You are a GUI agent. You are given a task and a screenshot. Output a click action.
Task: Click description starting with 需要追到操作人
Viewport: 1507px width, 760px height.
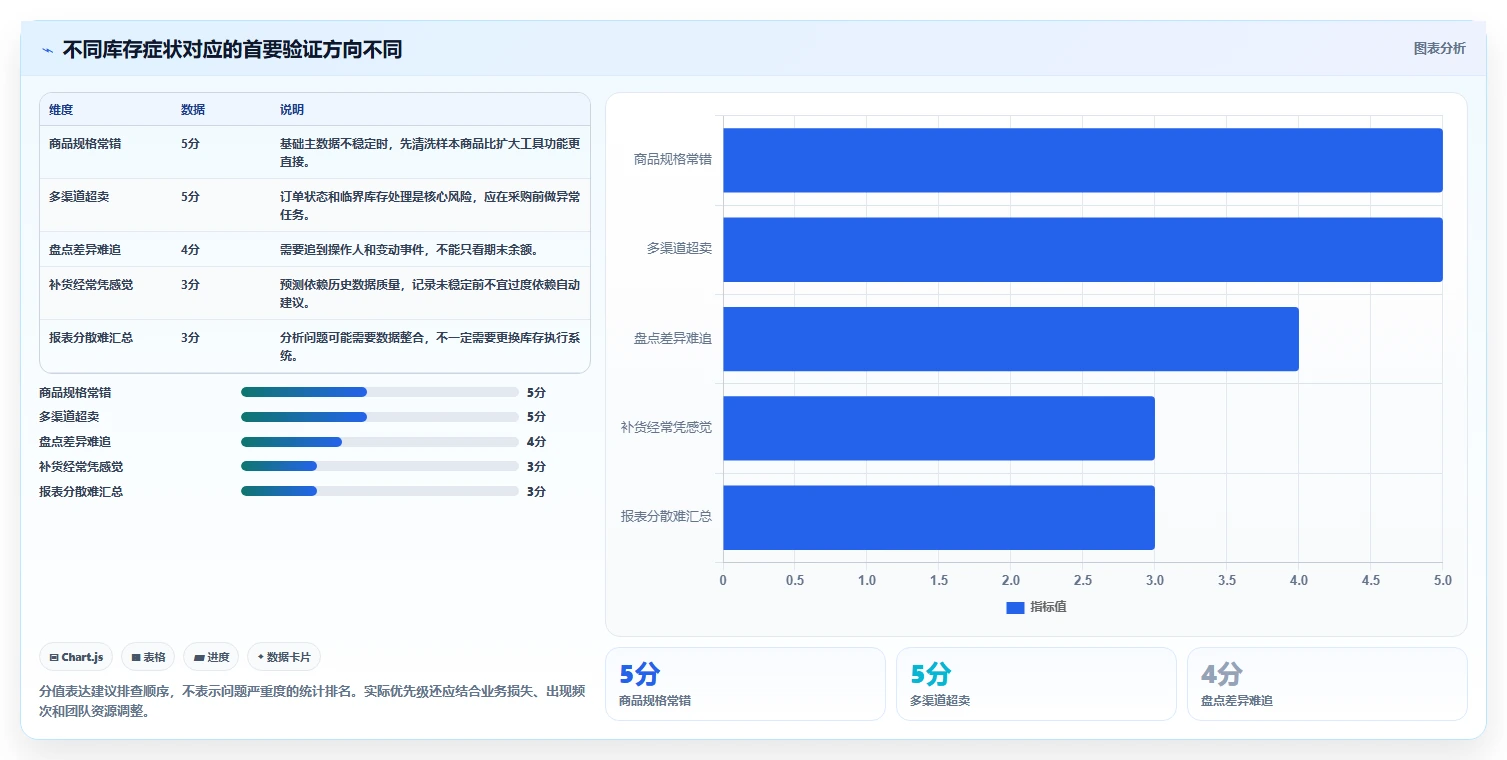412,250
